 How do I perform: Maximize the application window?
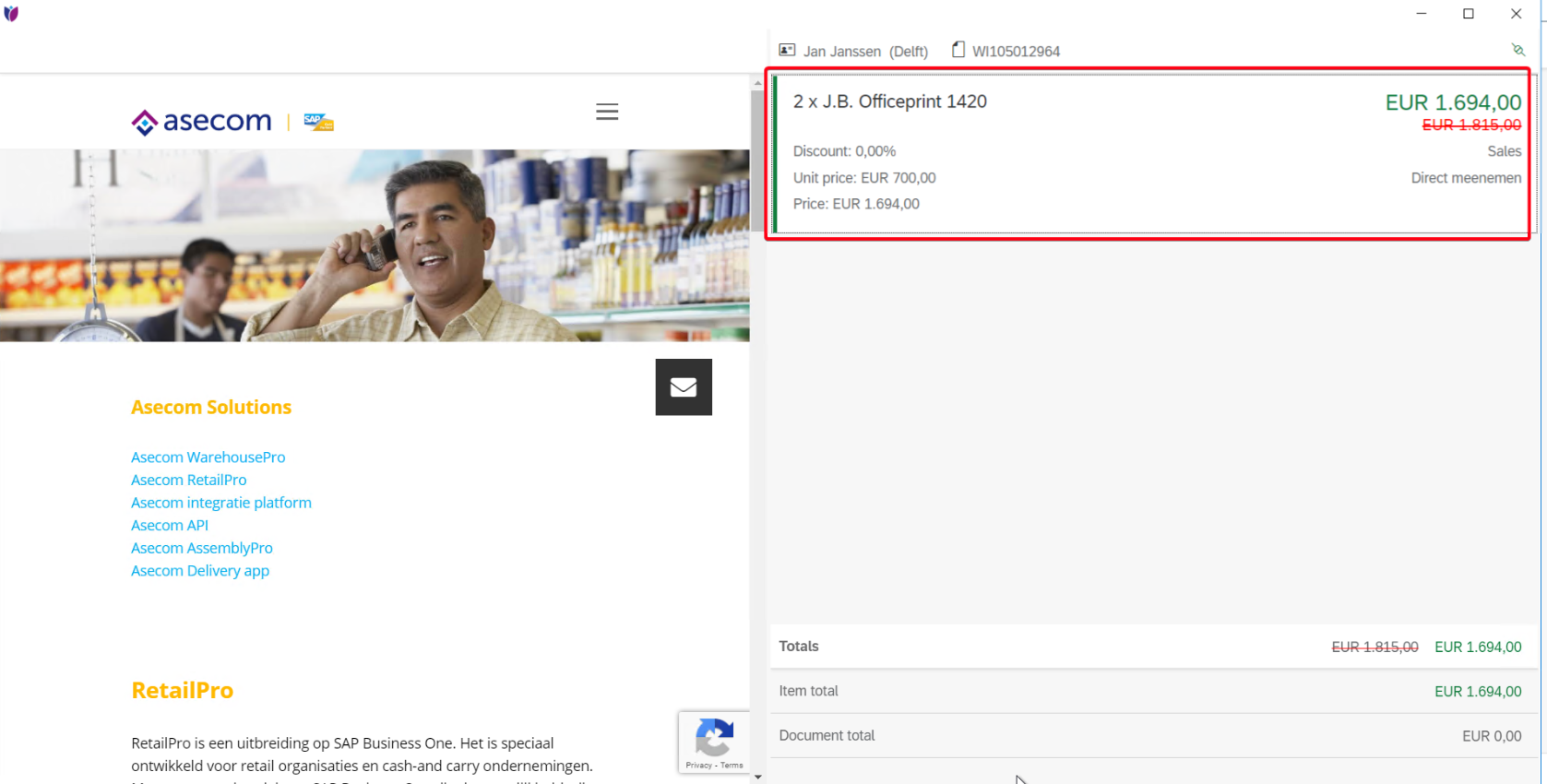(x=1468, y=14)
